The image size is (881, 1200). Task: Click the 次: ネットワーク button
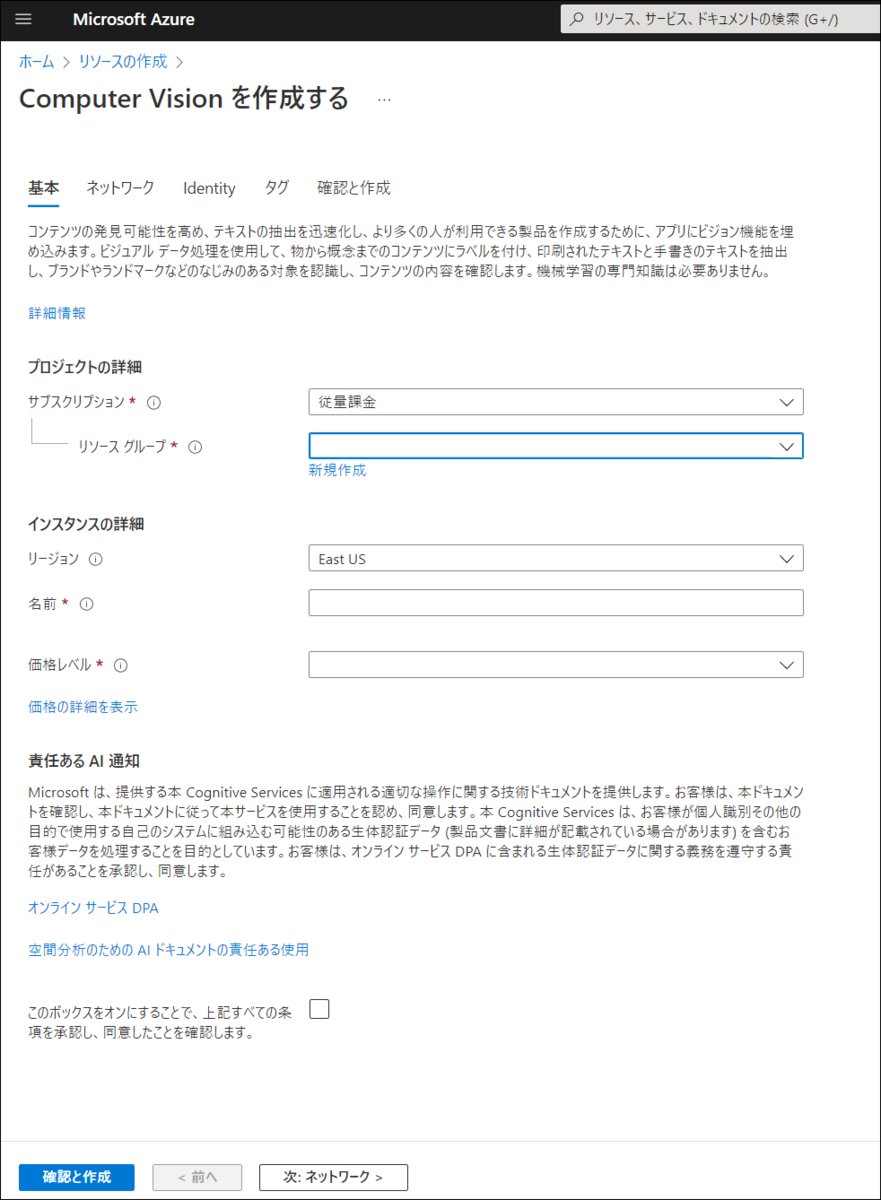[x=333, y=1177]
